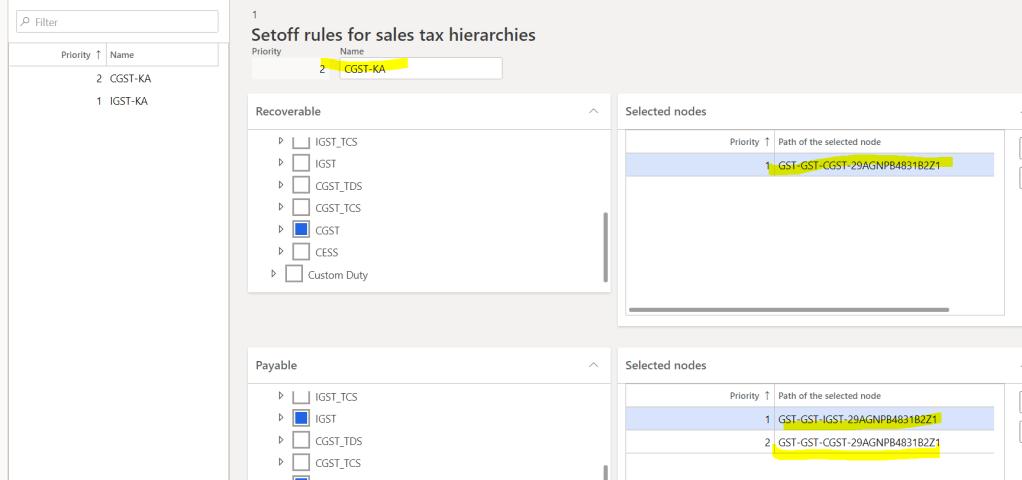Image resolution: width=1022 pixels, height=480 pixels.
Task: Click the Recoverable tree vertical scrollbar
Action: [x=605, y=246]
